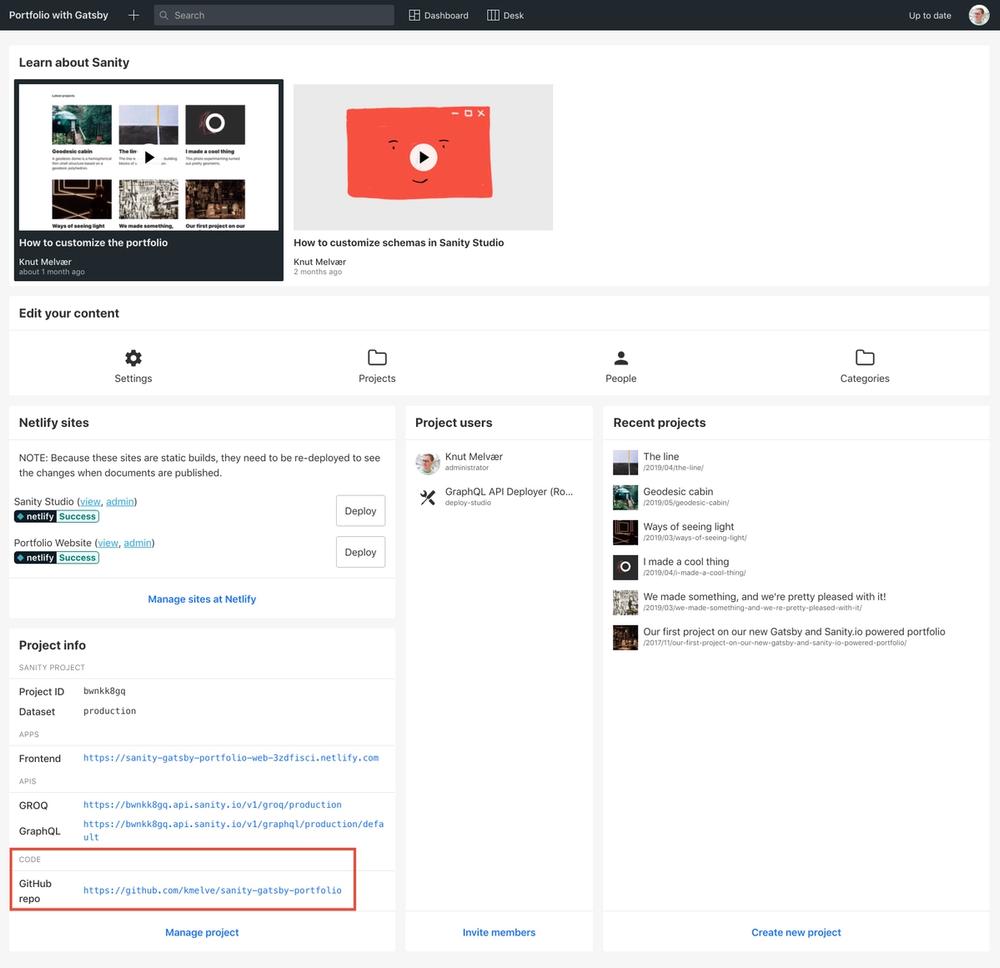Click 'The line' thumbnail
1000x968 pixels.
click(625, 463)
